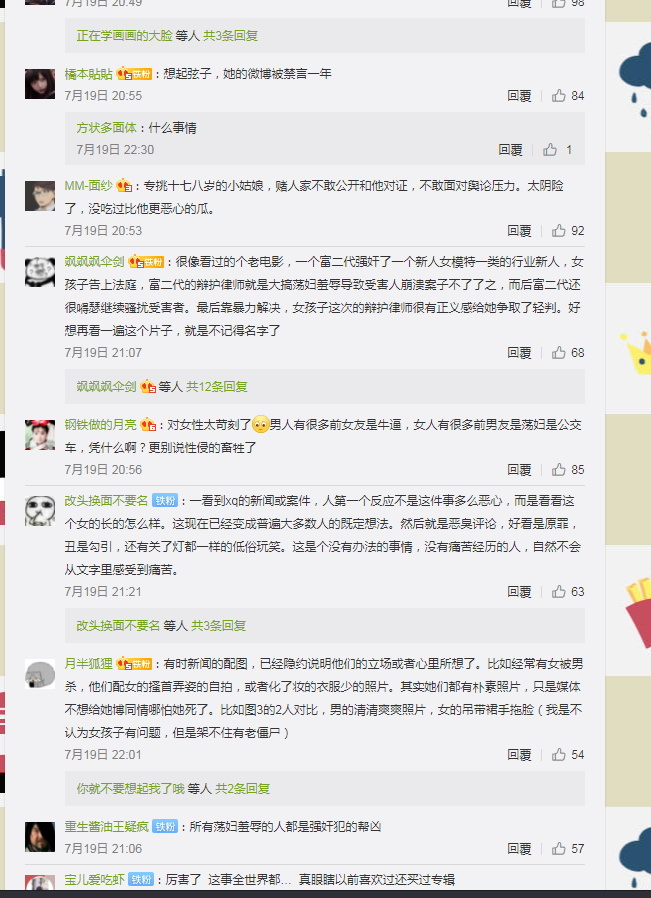Click the thumbs-up on MM-面纱's comment
Screen dimensions: 651x898
pos(559,231)
